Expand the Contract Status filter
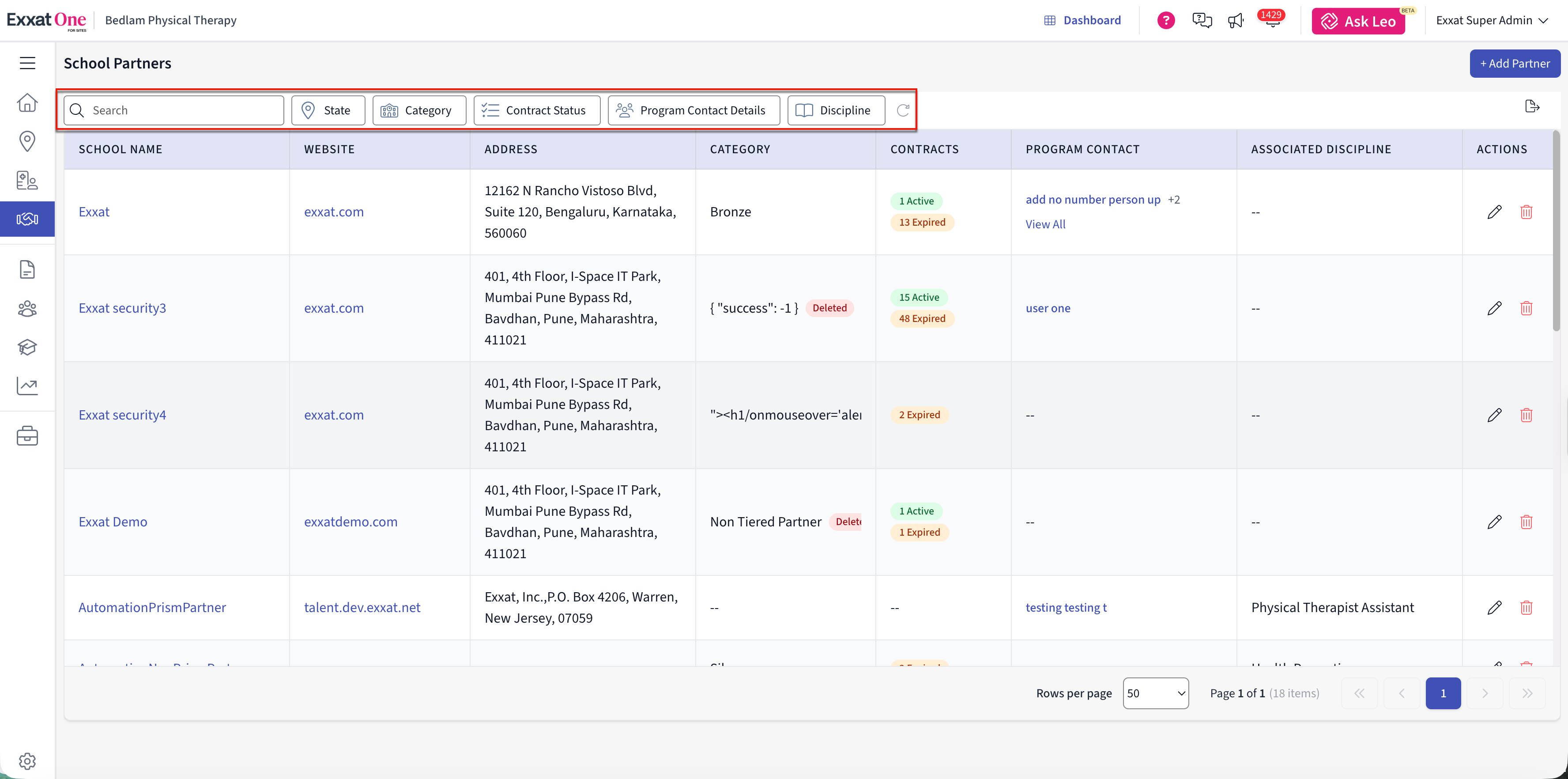Screen dimensions: 1568x779 click(537, 110)
